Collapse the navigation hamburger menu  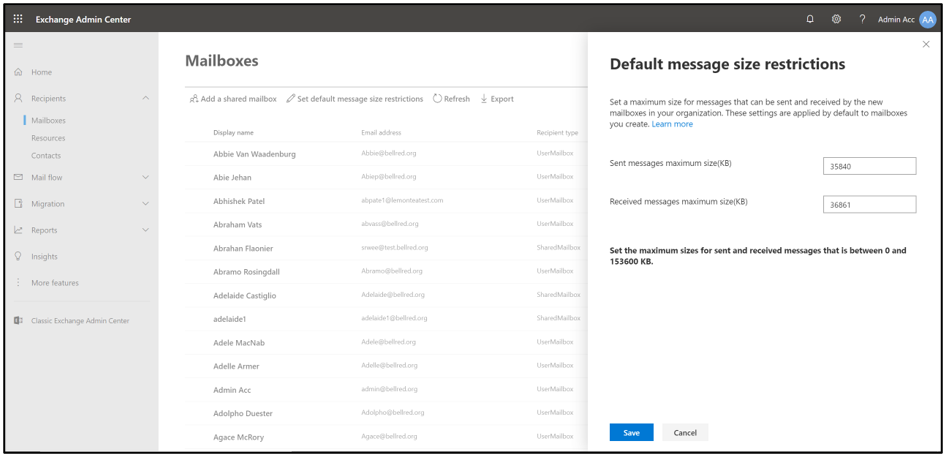coord(18,45)
